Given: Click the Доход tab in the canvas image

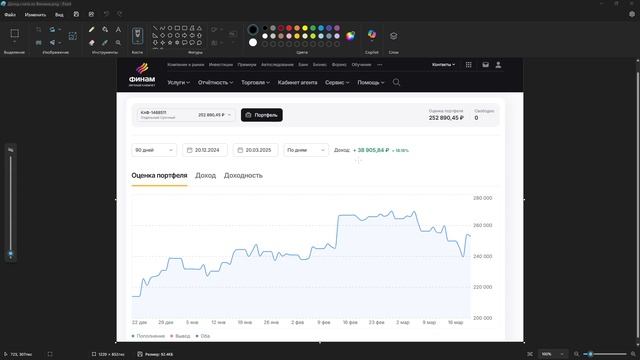Looking at the screenshot, I should pos(205,176).
